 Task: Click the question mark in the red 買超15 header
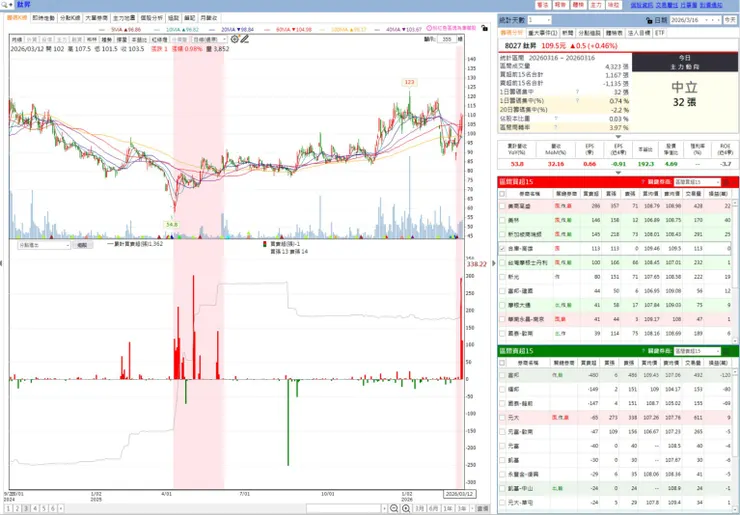pos(643,182)
